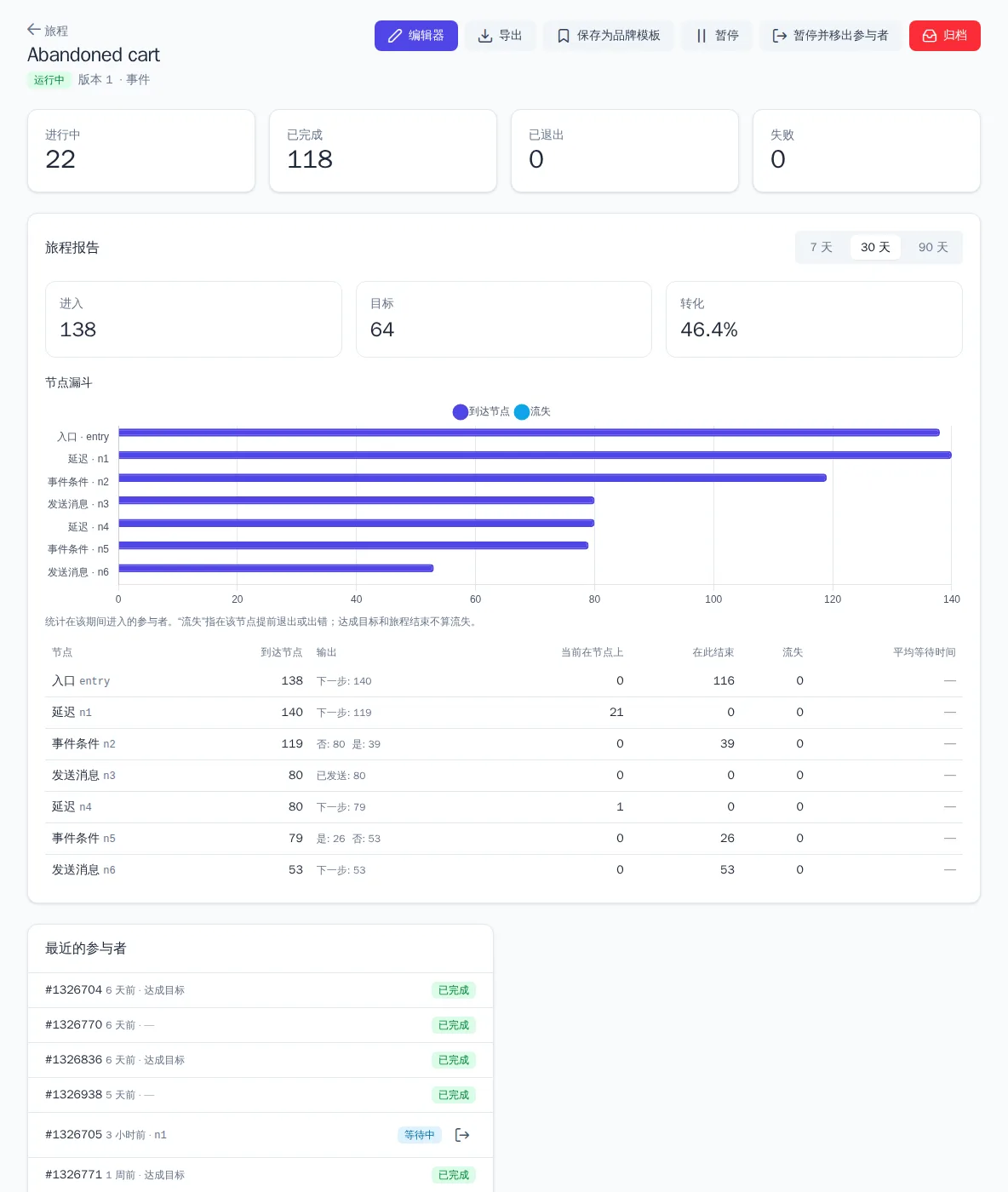Click the 延迟 n4 table row
This screenshot has height=1192, width=1008.
504,807
